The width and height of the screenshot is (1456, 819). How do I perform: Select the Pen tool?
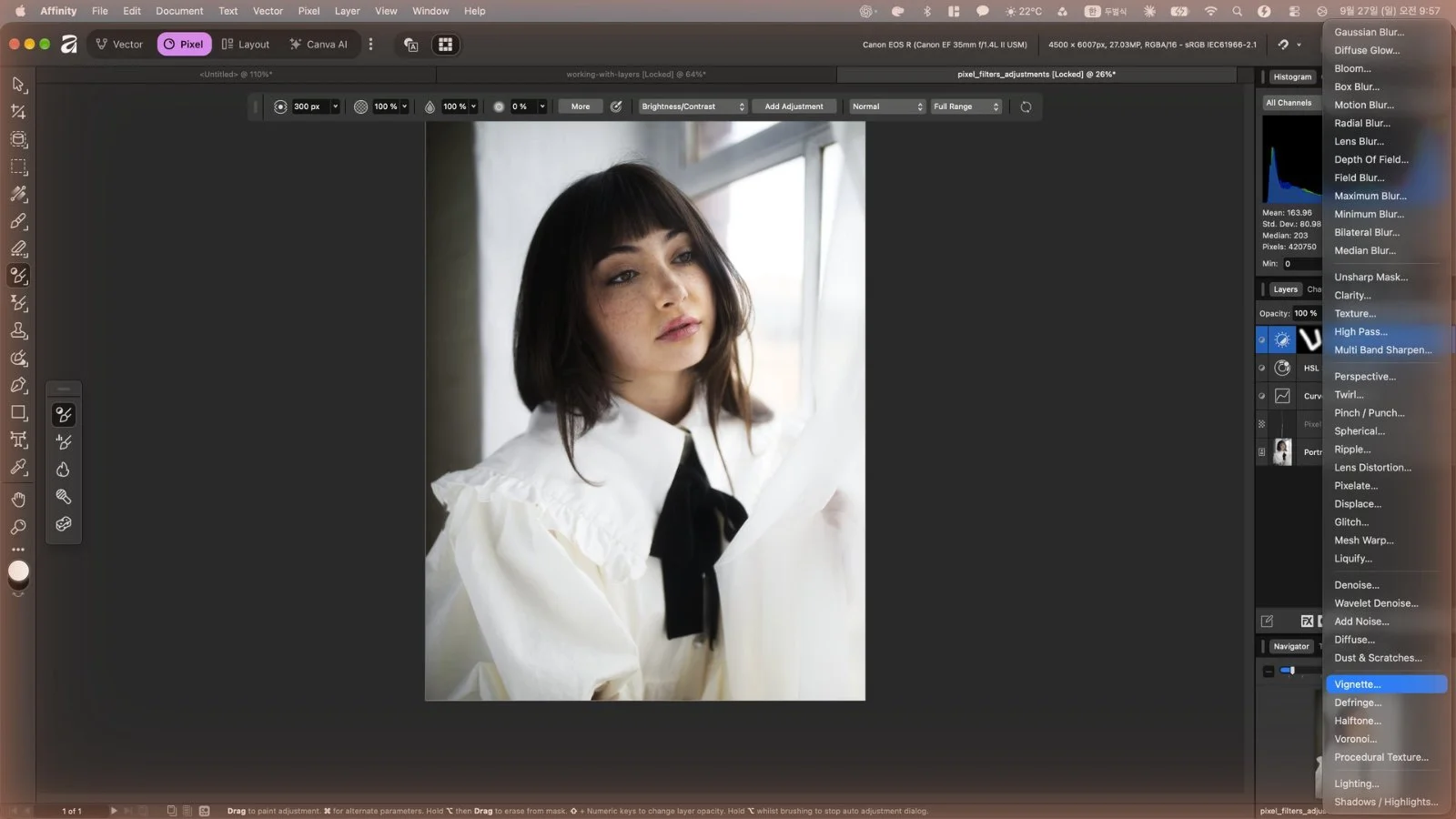[18, 385]
